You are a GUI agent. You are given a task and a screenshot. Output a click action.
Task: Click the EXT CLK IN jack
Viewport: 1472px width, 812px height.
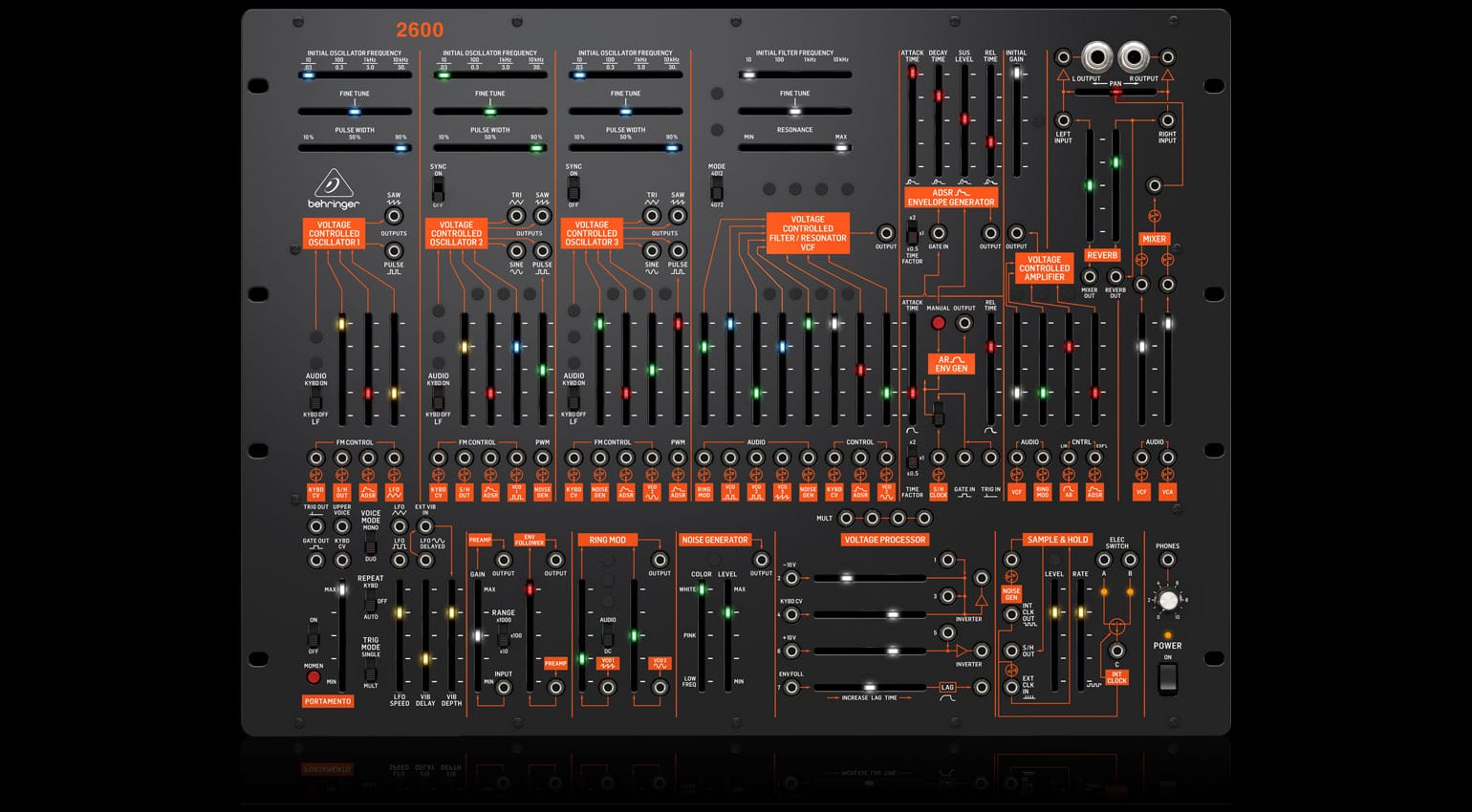1011,687
